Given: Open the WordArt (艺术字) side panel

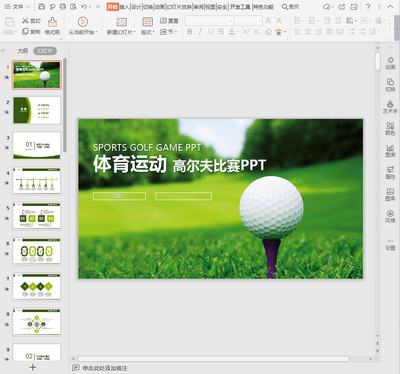Looking at the screenshot, I should tap(390, 107).
